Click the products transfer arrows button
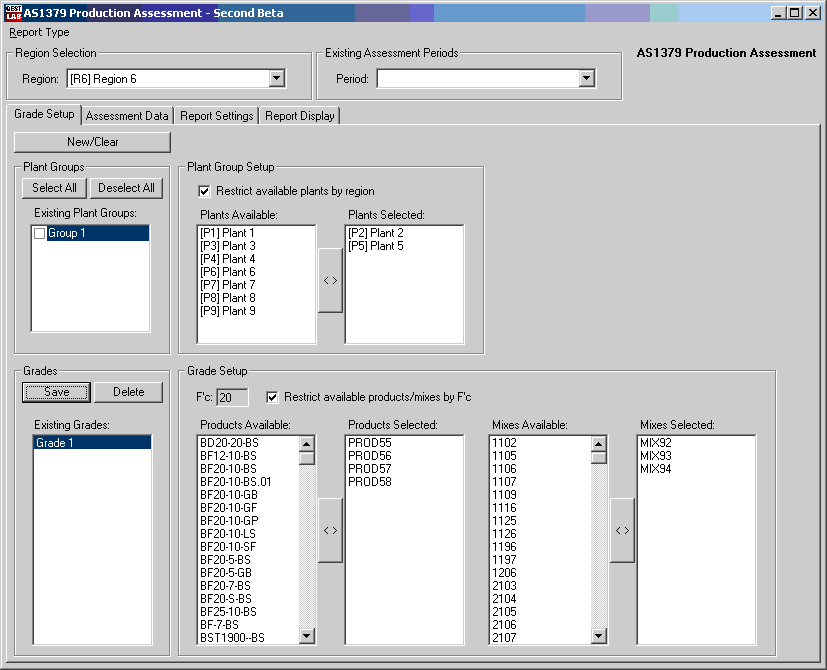 330,530
